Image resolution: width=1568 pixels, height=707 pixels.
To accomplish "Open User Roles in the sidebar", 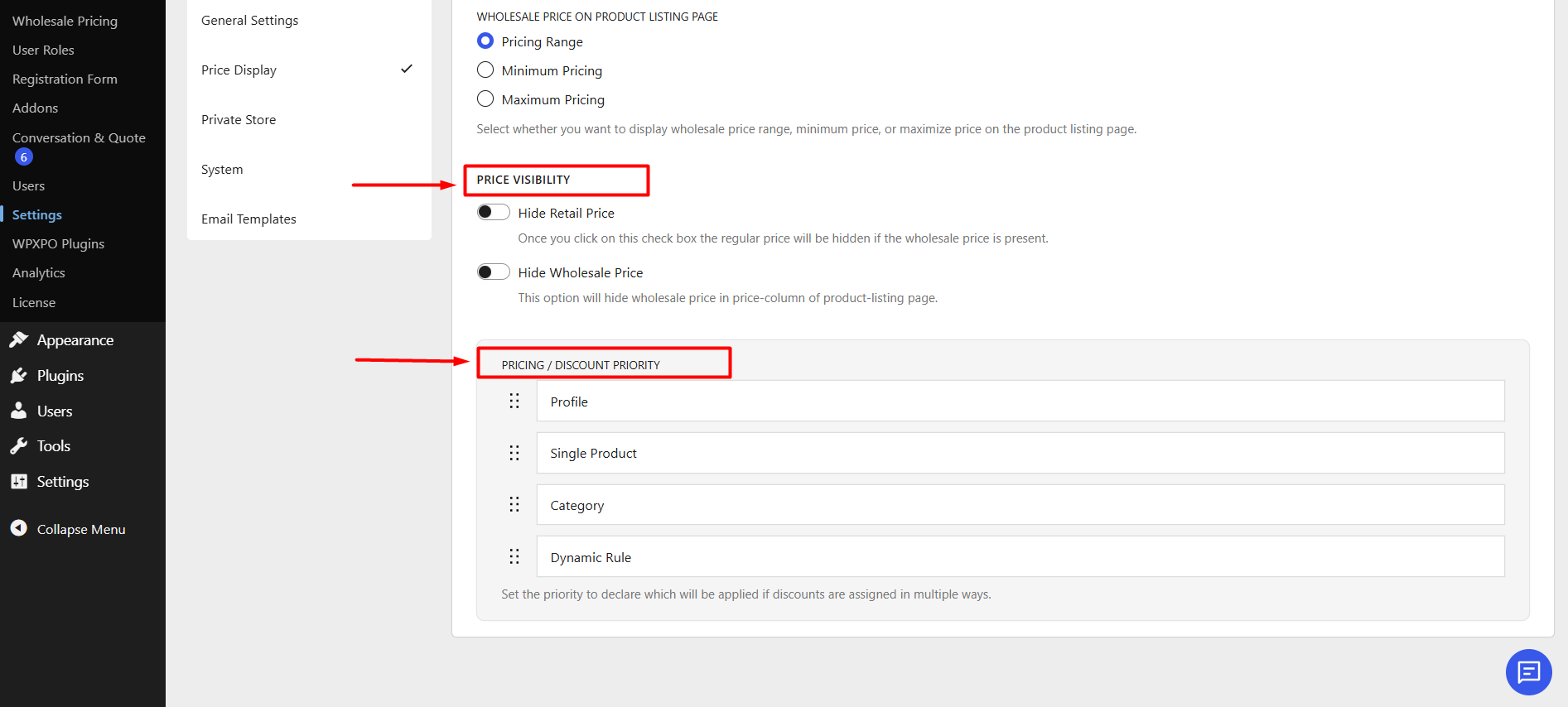I will pyautogui.click(x=43, y=50).
